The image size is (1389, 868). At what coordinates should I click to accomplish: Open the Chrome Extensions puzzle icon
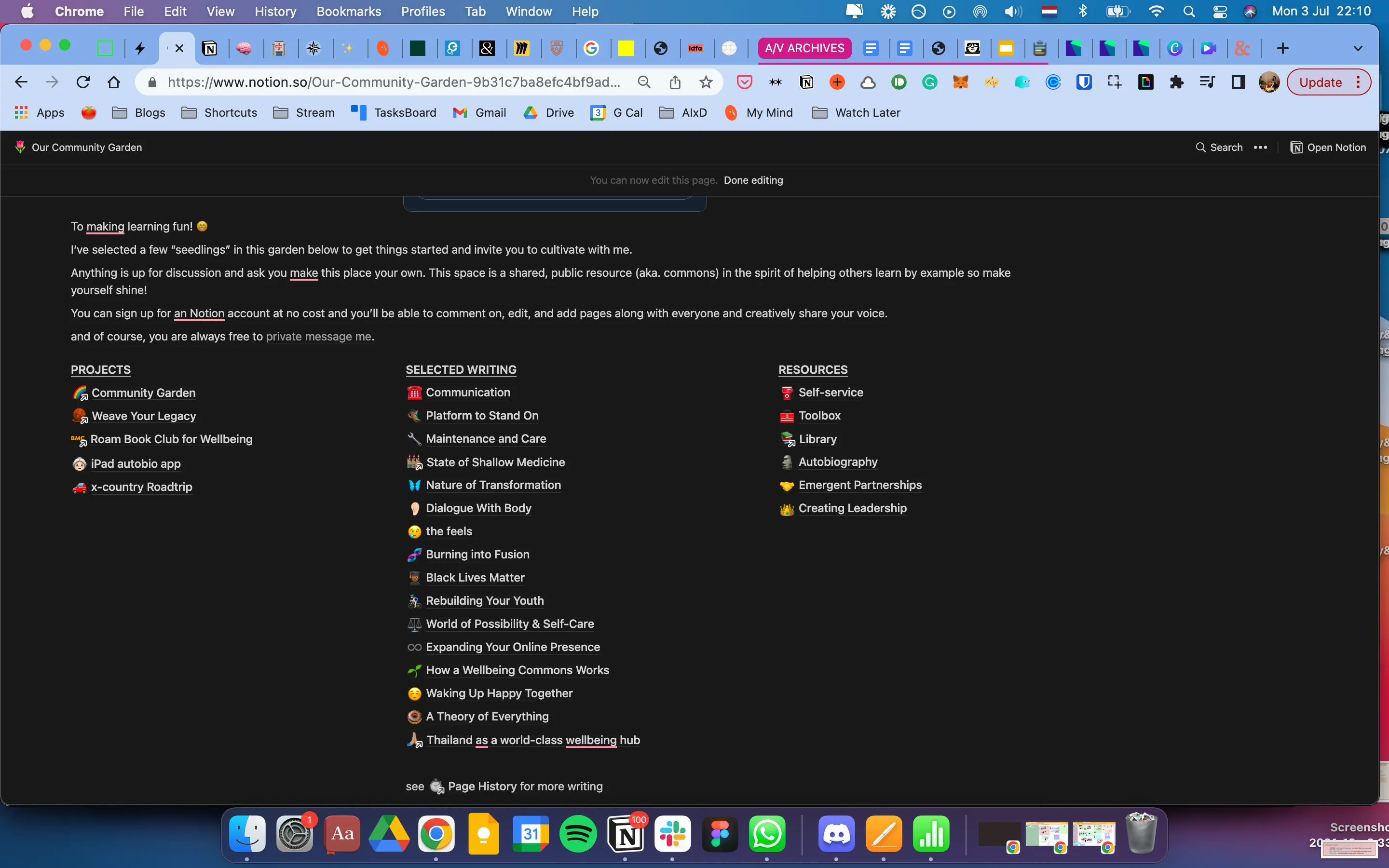(1177, 82)
